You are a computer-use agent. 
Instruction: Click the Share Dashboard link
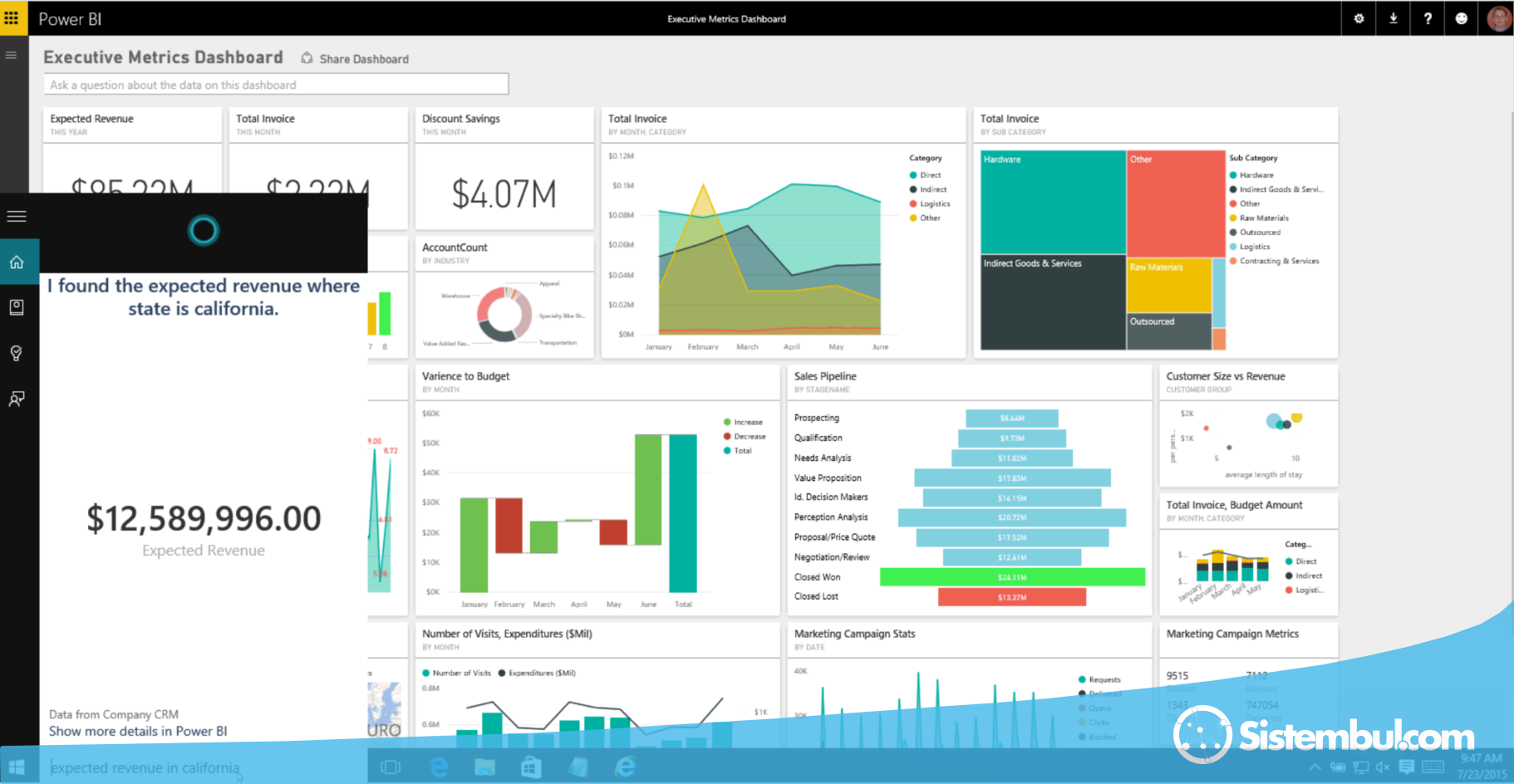coord(364,59)
